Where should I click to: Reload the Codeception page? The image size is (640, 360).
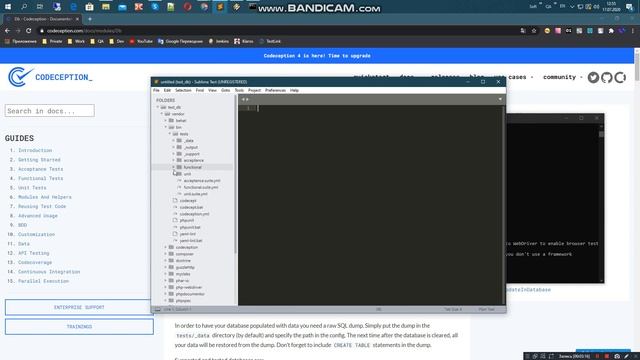coord(29,31)
